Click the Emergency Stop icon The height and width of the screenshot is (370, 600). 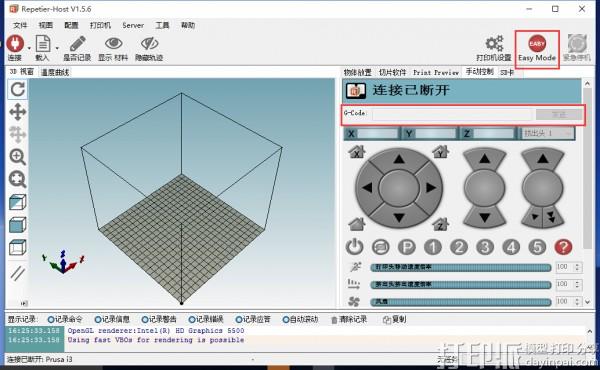[577, 43]
